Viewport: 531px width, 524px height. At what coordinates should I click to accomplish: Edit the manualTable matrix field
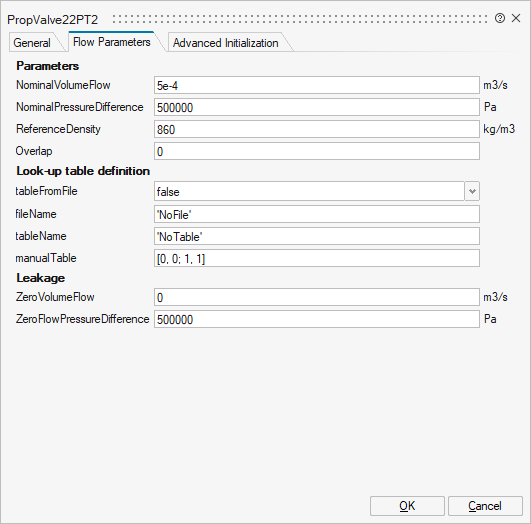pyautogui.click(x=317, y=258)
